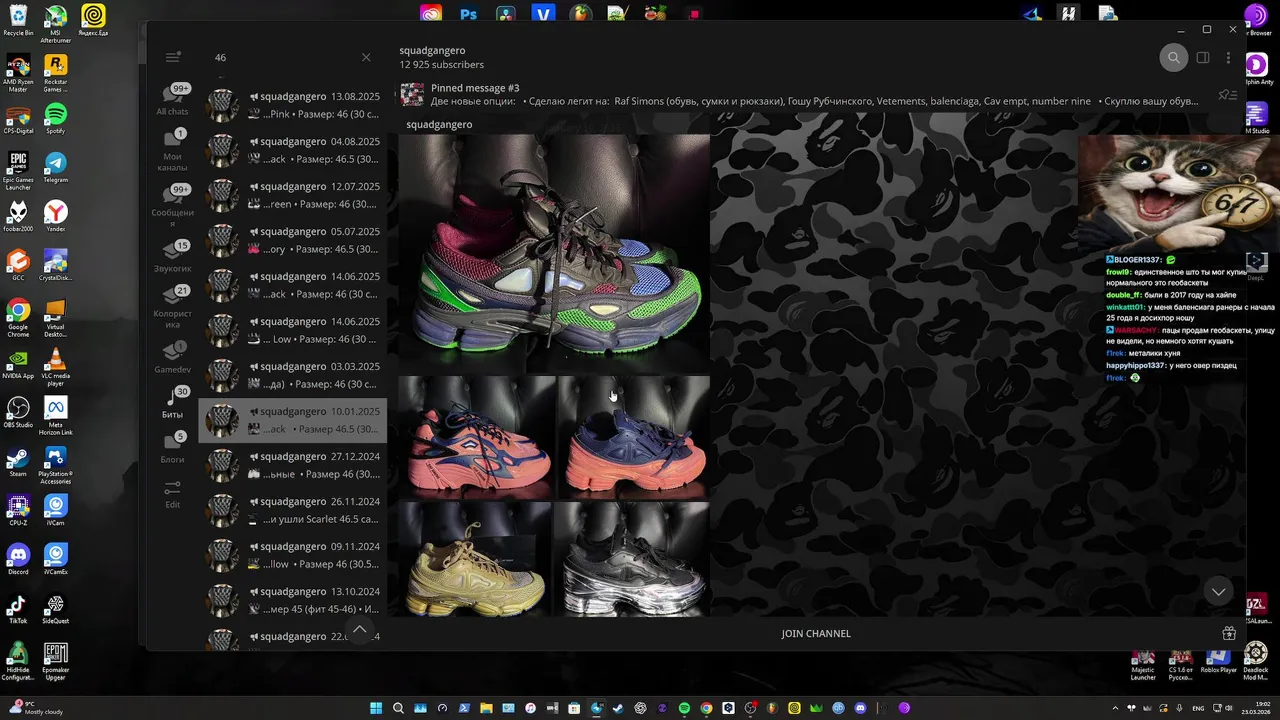Open the TikTok desktop shortcut
Screen dimensions: 1280x720
(18, 609)
